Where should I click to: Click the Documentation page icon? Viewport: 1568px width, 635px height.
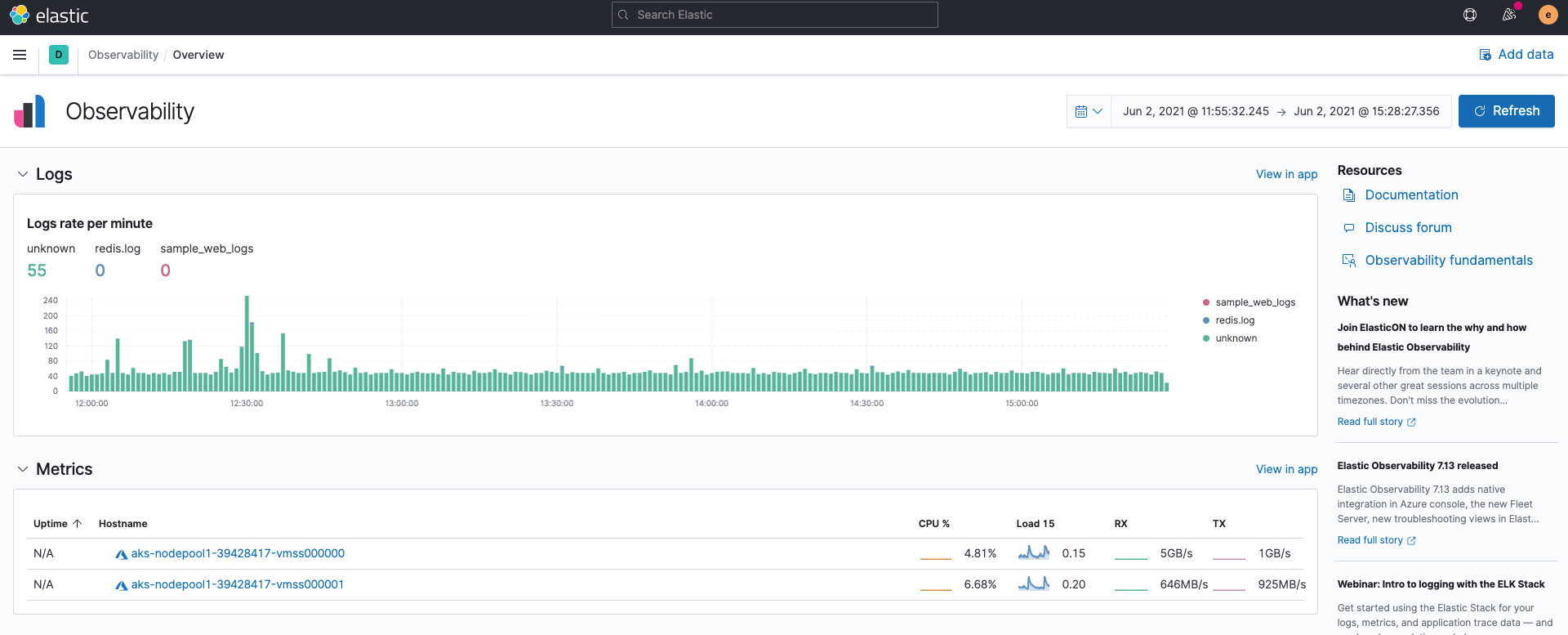point(1349,195)
